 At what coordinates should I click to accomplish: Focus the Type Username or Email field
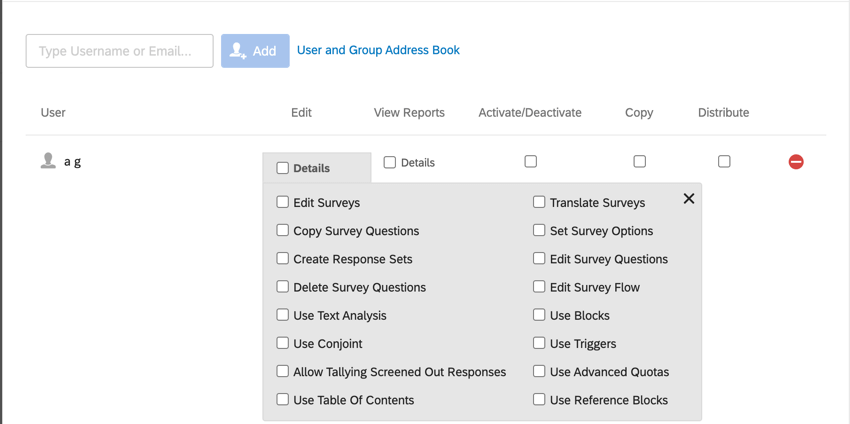coord(119,51)
